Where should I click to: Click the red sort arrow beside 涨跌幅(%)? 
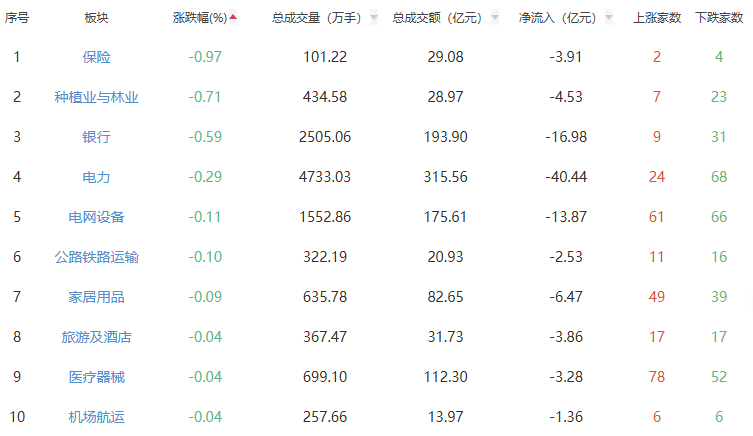pos(233,18)
